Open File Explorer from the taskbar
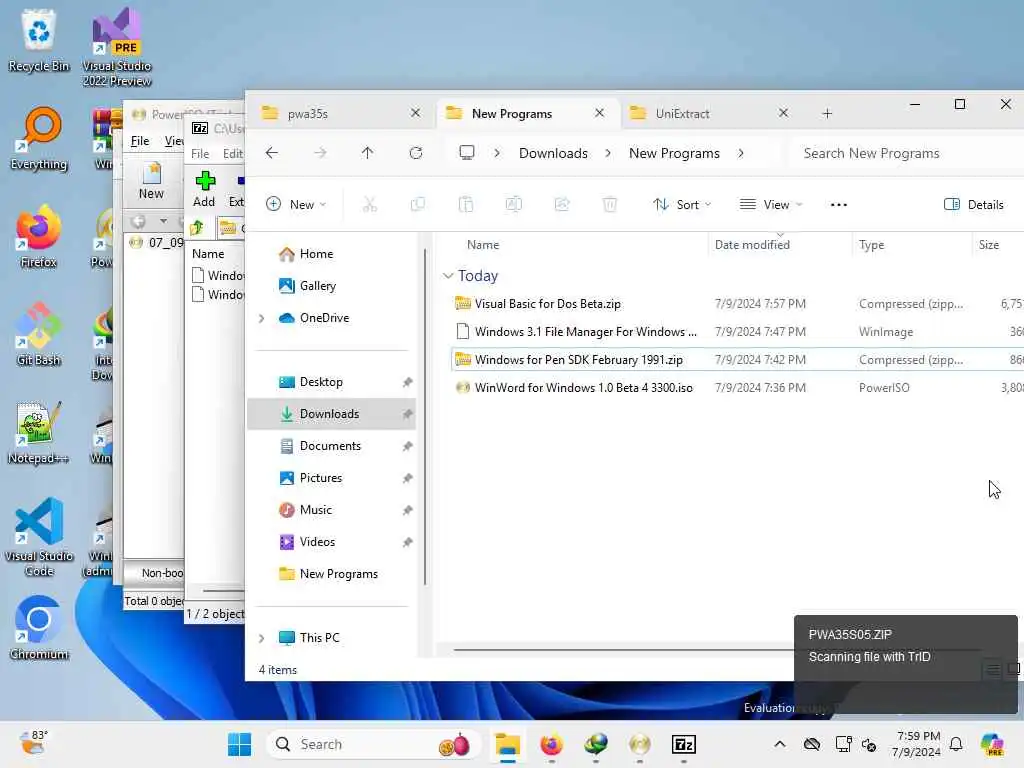1024x768 pixels. coord(507,744)
